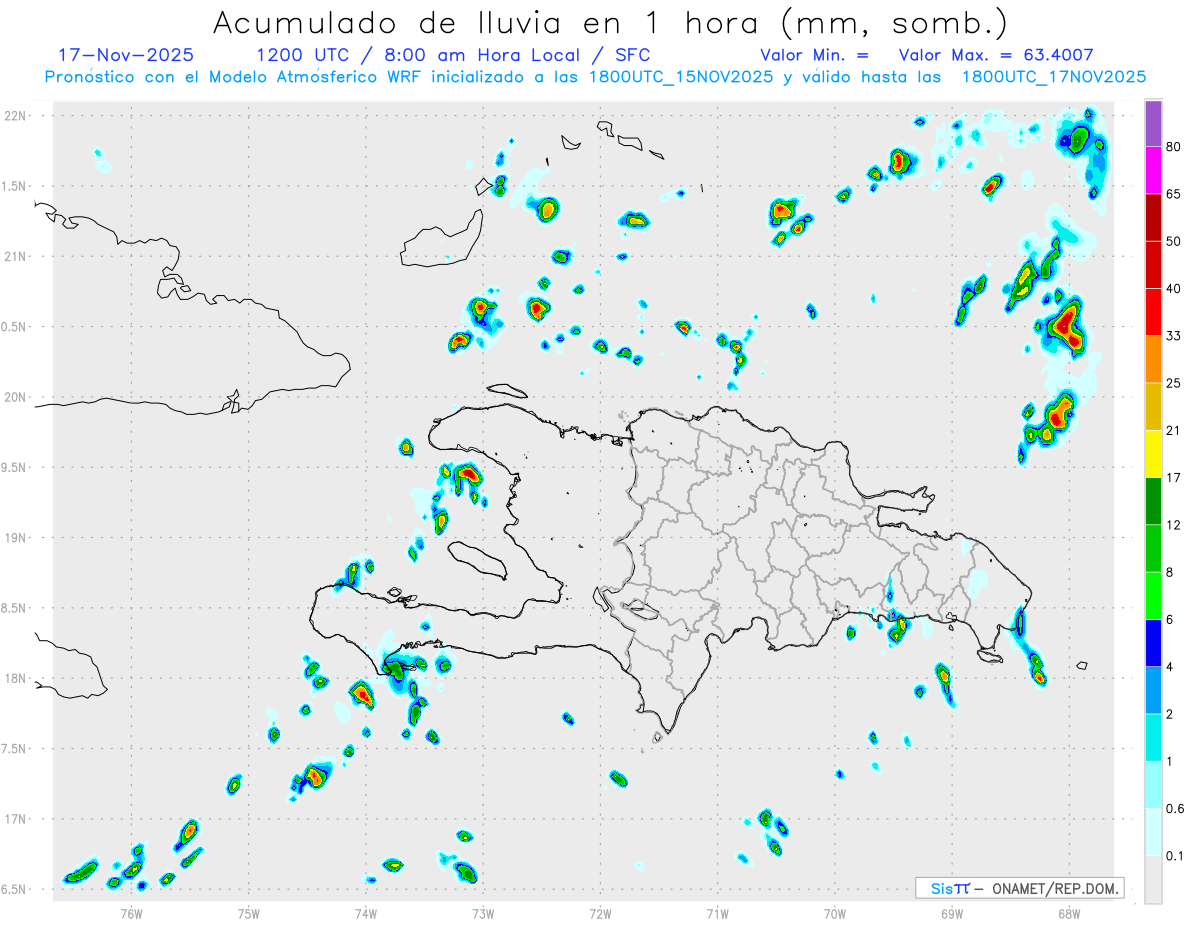Select the latitude label "20N"
Screen dimensions: 1200x927
[17, 397]
